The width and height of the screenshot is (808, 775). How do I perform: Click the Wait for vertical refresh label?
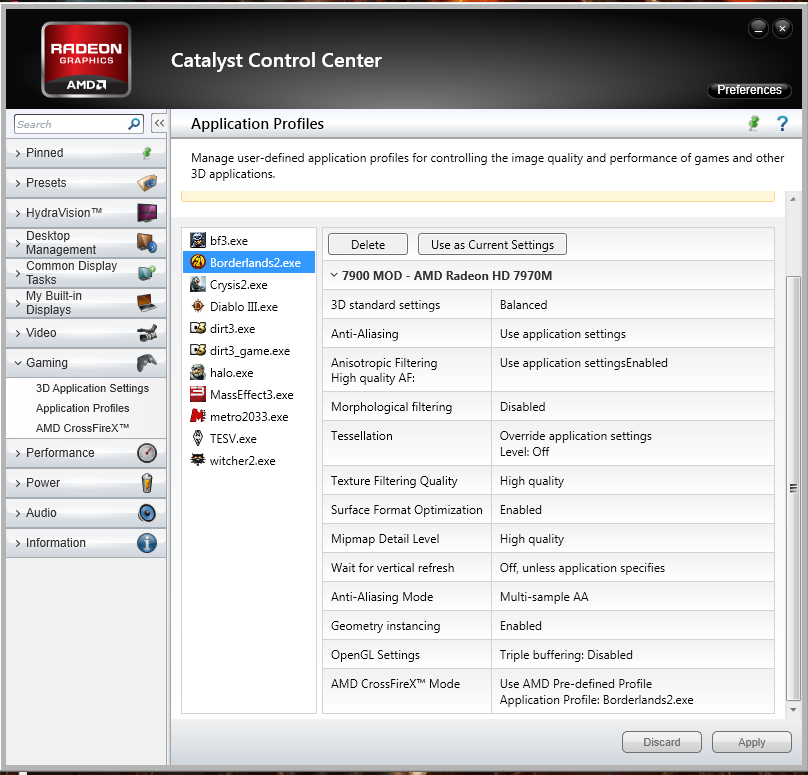tap(393, 568)
